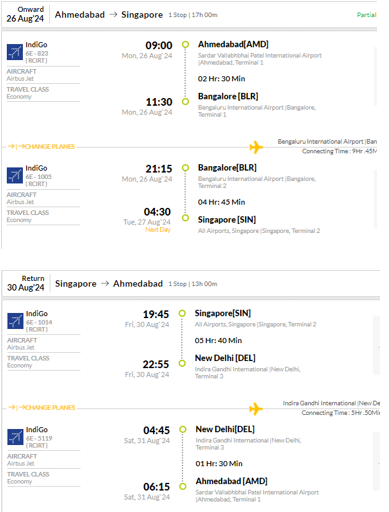Click arrow between Ahmedabad and Singapore in onward header
Screen dimensions: 389x512
(113, 15)
